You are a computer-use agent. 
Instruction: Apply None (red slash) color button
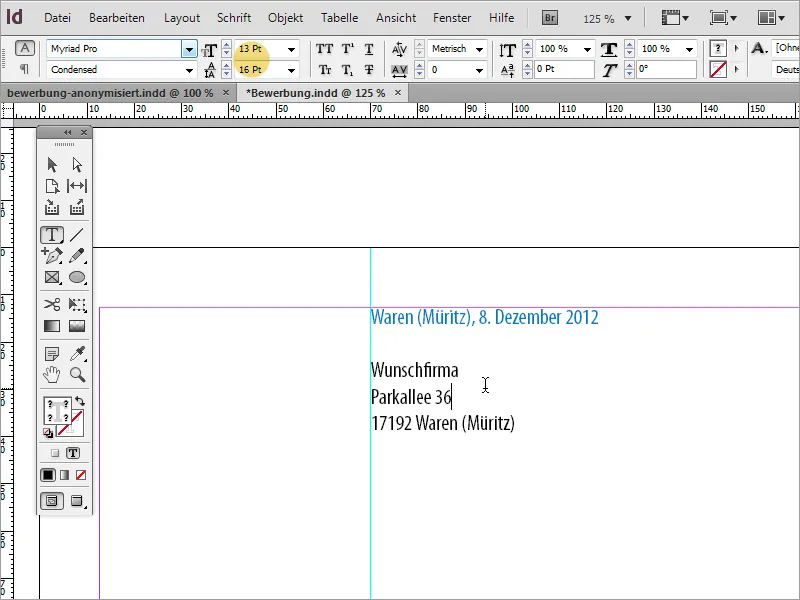[x=81, y=475]
